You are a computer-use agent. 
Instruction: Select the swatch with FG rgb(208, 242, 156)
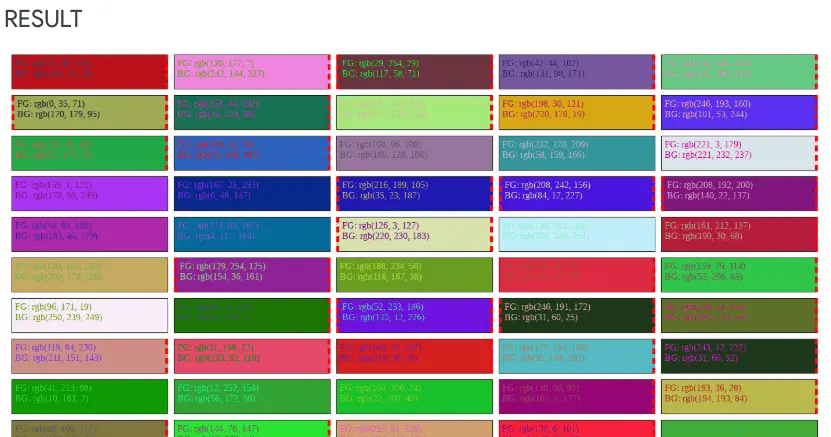577,193
